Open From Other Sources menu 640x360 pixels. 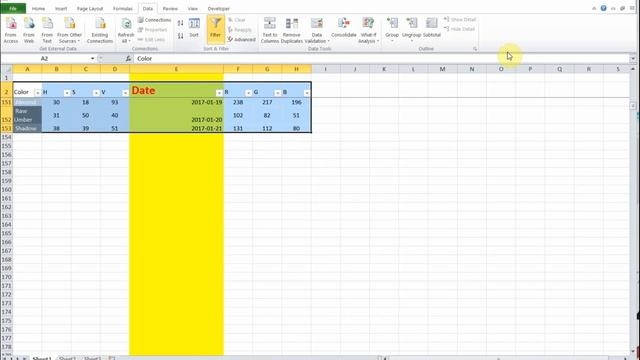69,30
